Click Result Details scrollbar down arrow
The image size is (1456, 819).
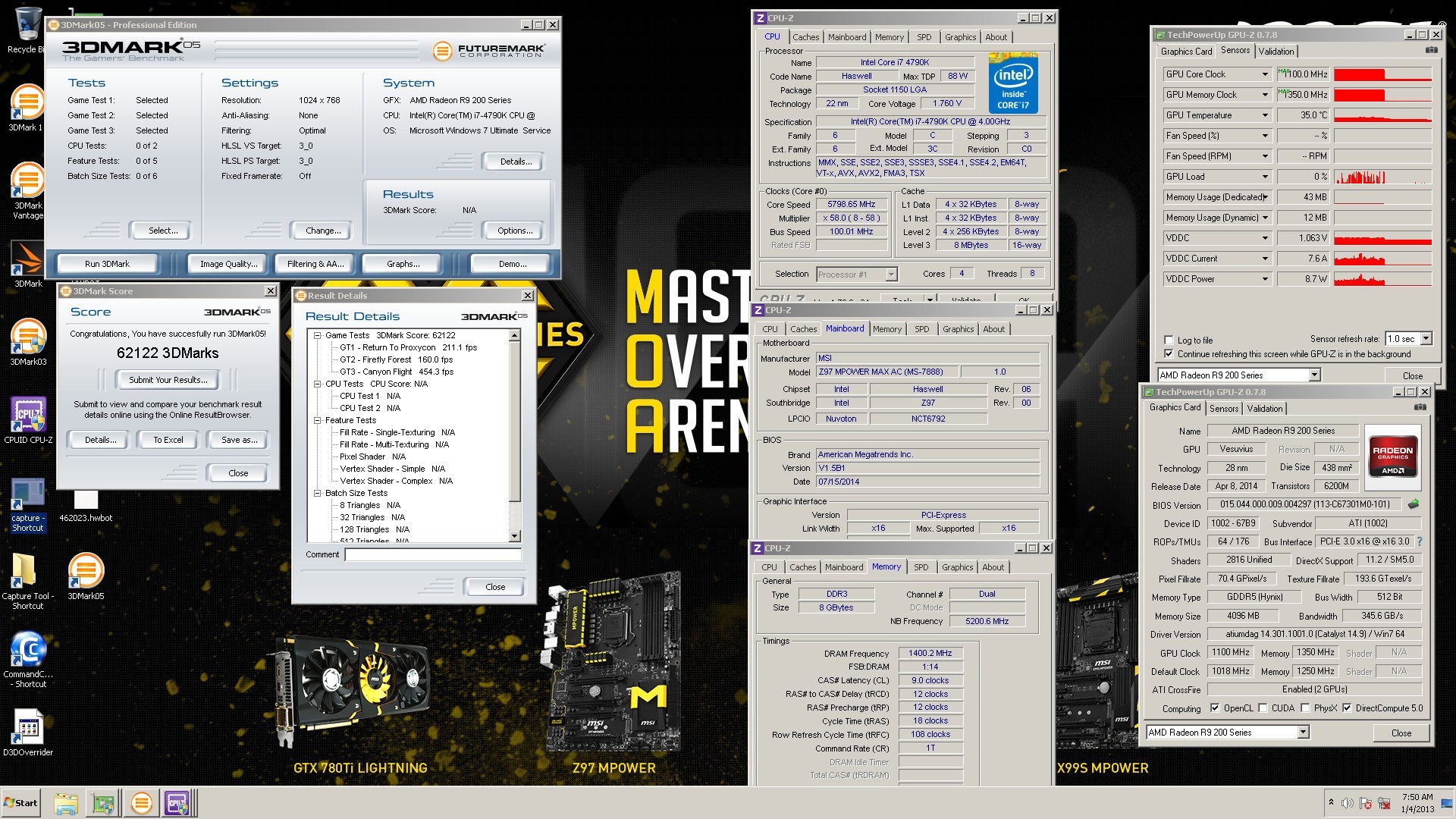515,536
